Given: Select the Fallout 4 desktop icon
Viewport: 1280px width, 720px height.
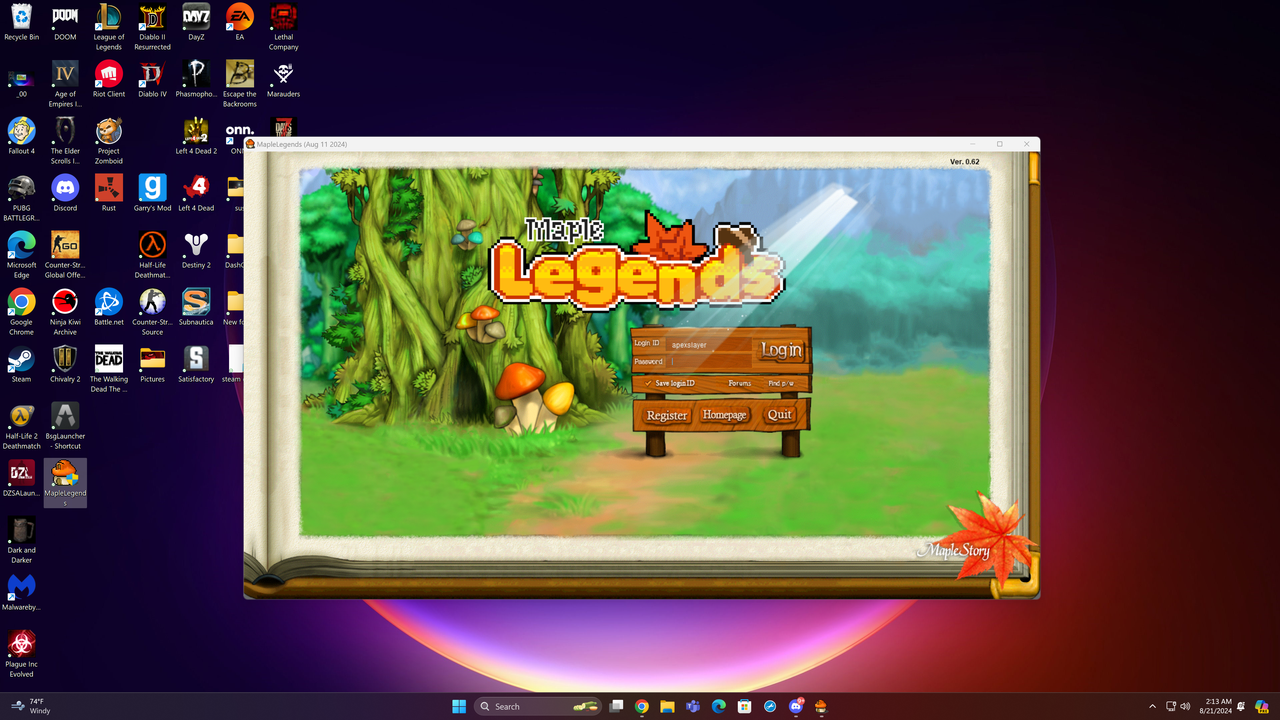Looking at the screenshot, I should [x=21, y=137].
